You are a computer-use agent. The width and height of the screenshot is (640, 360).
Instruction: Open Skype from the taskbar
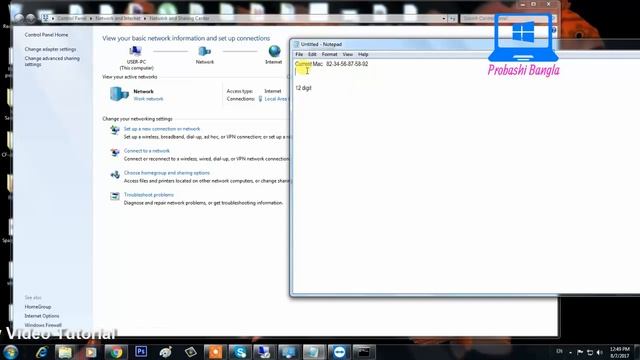coord(240,352)
